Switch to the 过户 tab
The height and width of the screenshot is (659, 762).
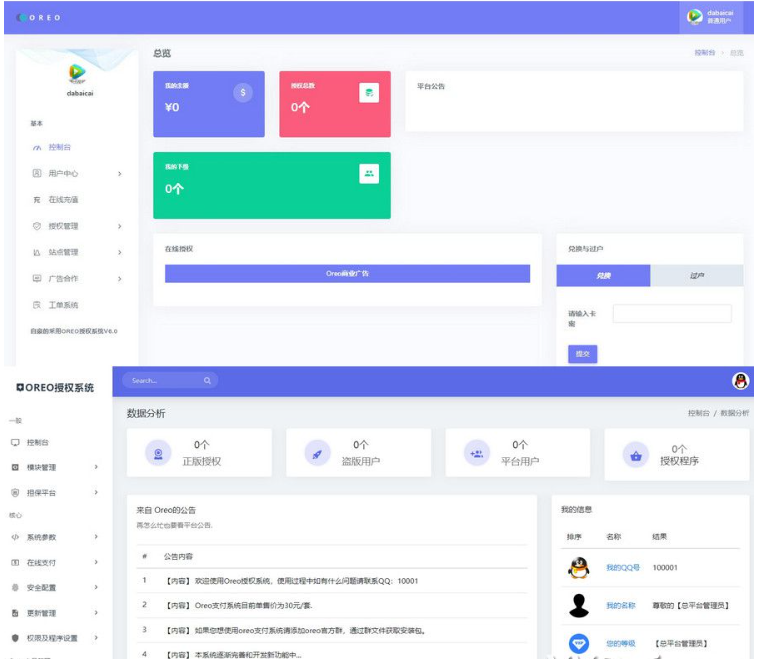(696, 275)
